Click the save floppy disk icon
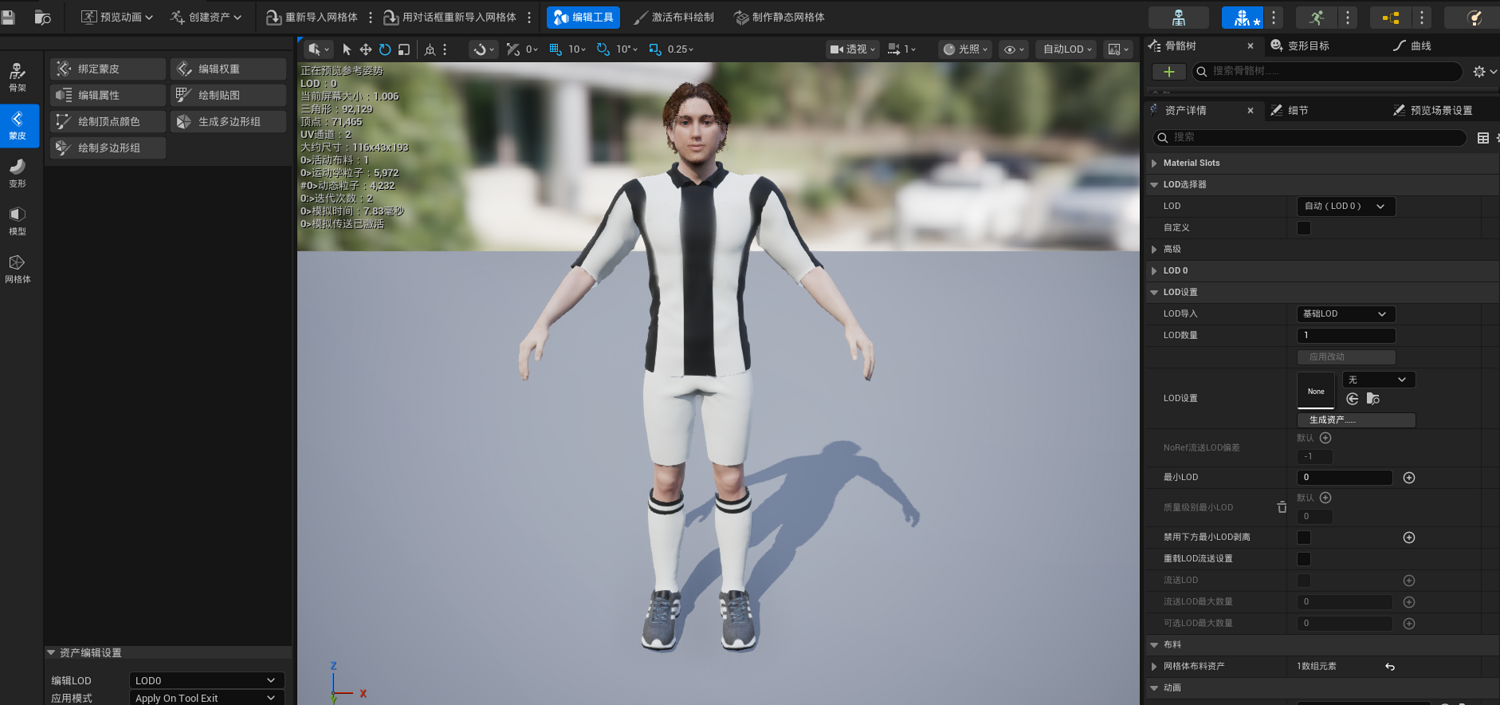Screen dimensions: 1500x705 pyautogui.click(x=9, y=17)
